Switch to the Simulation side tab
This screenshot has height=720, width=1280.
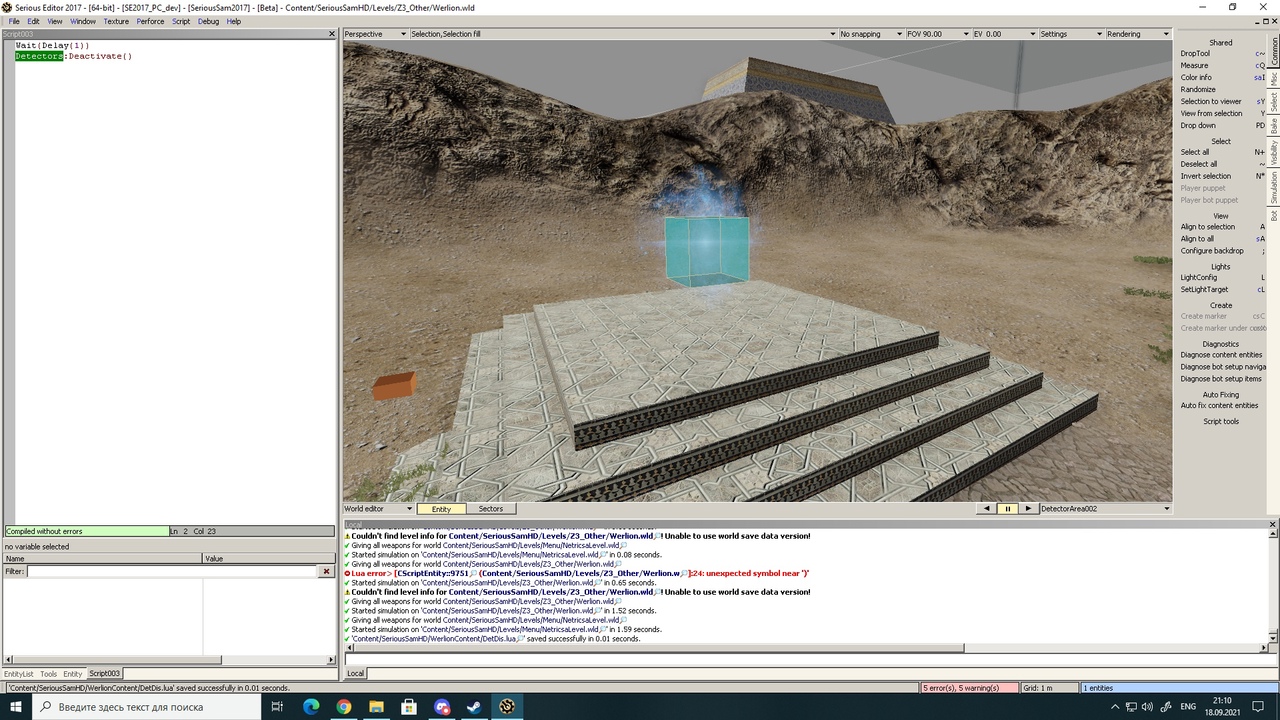1274,187
